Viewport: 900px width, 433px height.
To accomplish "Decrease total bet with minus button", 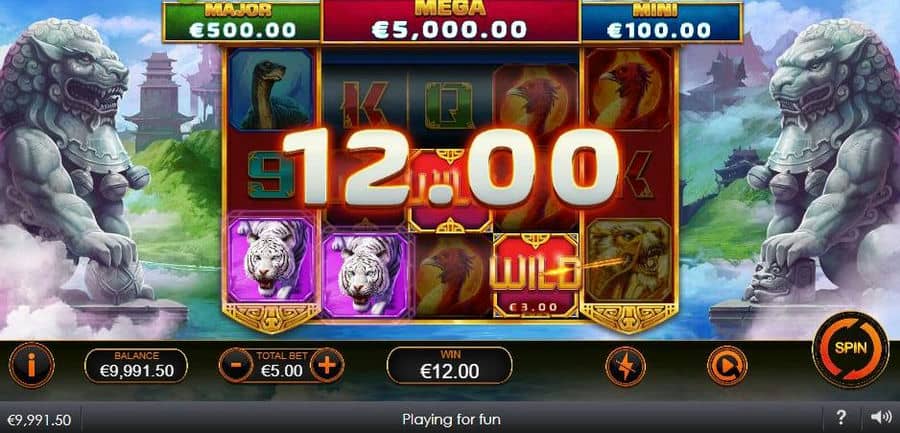I will 235,365.
